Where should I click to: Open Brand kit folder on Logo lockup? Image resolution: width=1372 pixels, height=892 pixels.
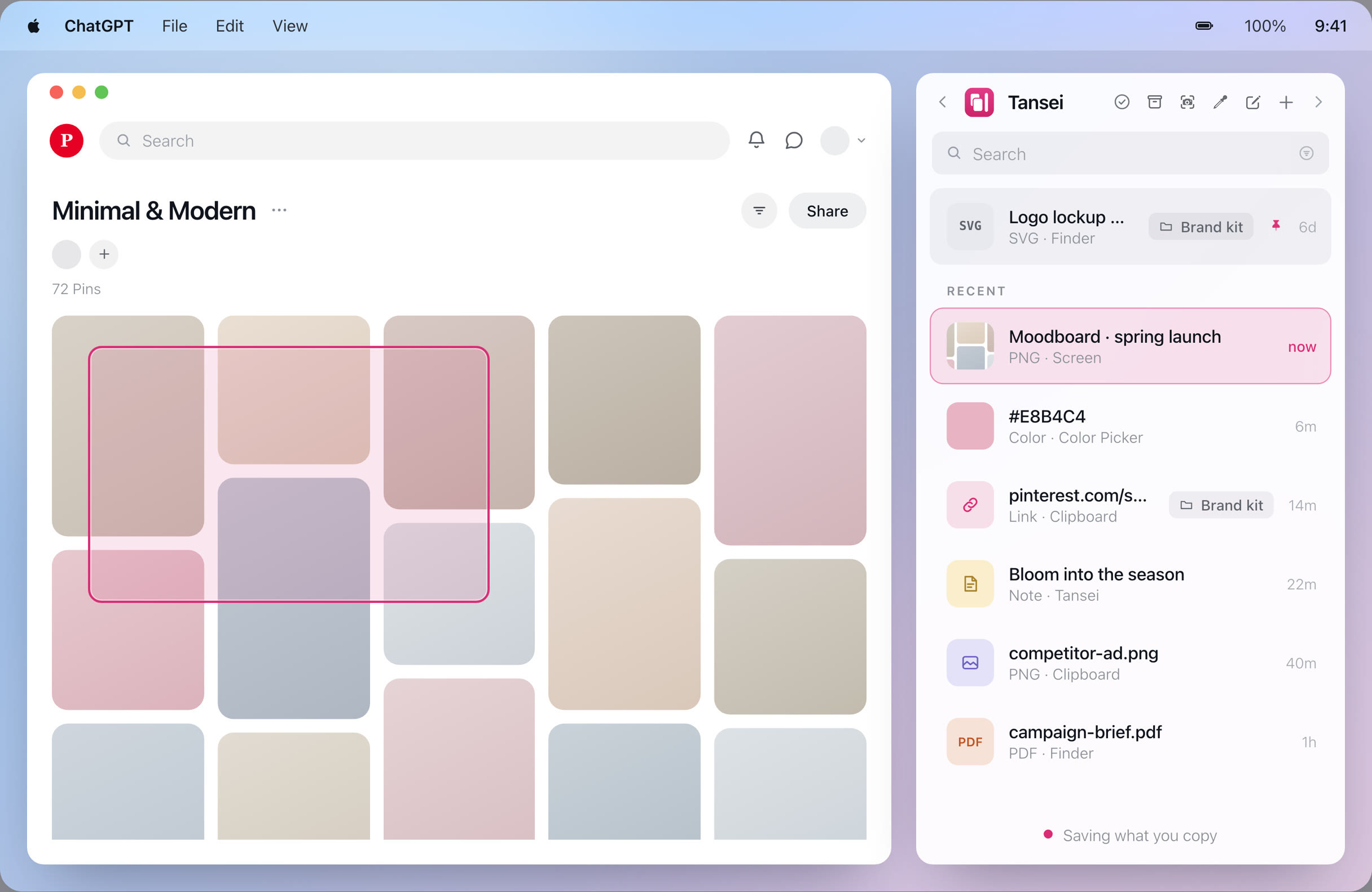point(1201,227)
